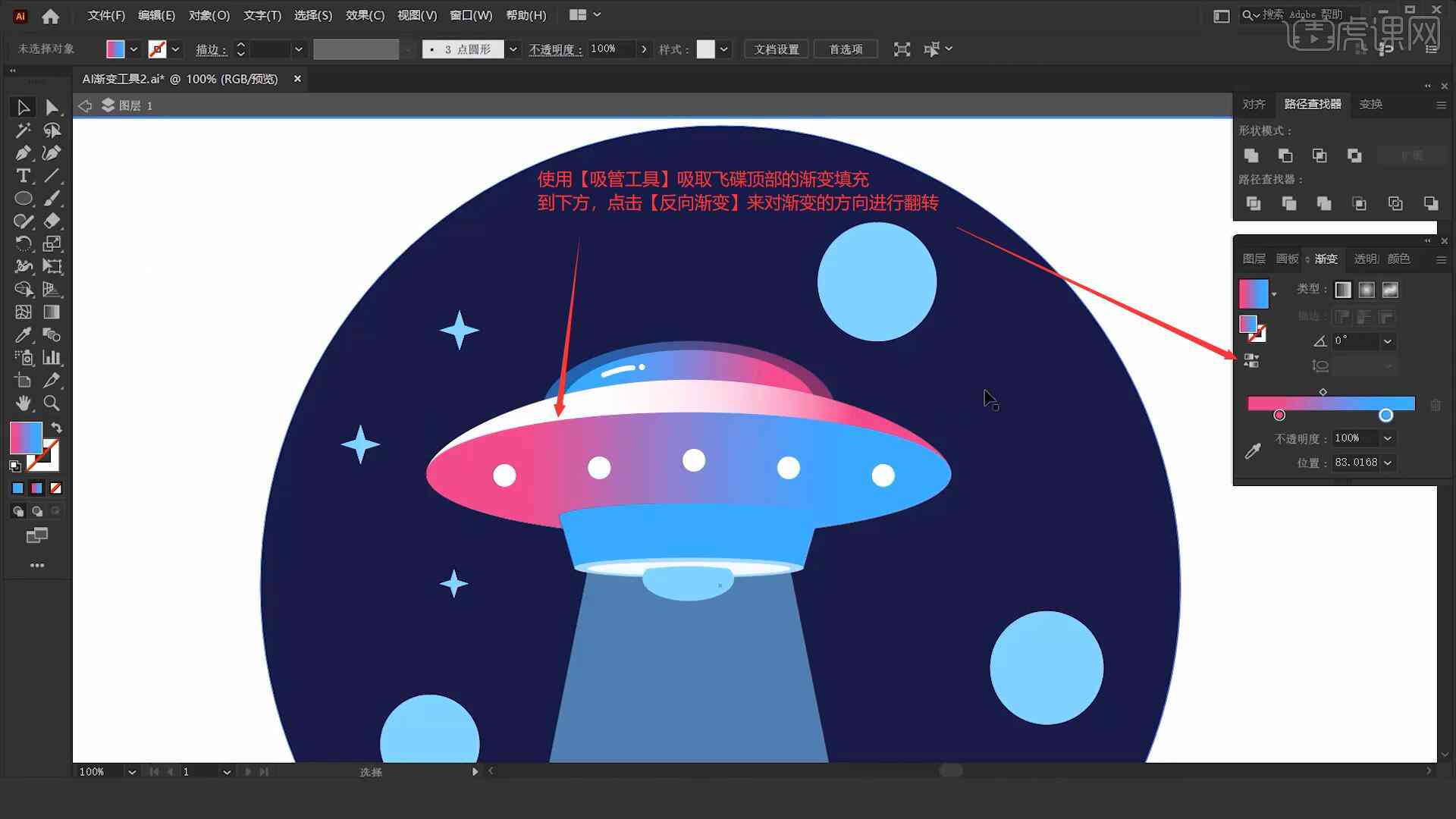Click the Pathfinder panel icon
This screenshot has height=819, width=1456.
(x=1310, y=104)
